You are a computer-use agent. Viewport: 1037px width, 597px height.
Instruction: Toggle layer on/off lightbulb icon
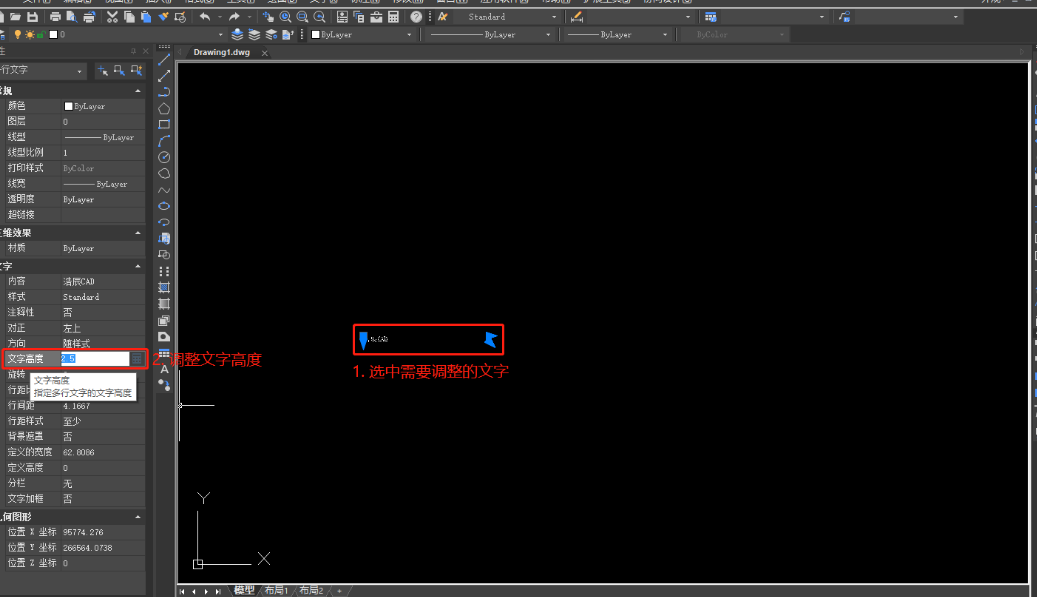tap(18, 34)
